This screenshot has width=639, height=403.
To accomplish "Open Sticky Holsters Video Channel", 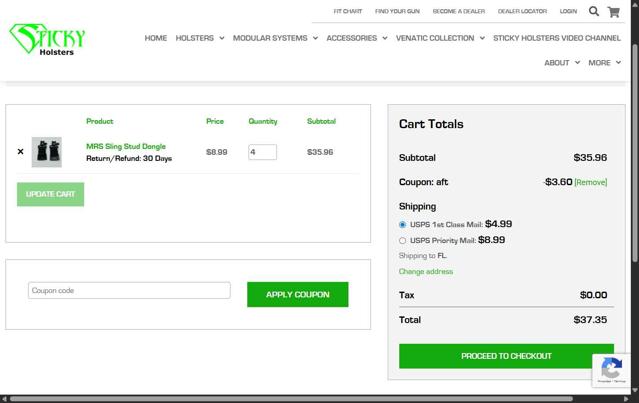I will pyautogui.click(x=557, y=38).
